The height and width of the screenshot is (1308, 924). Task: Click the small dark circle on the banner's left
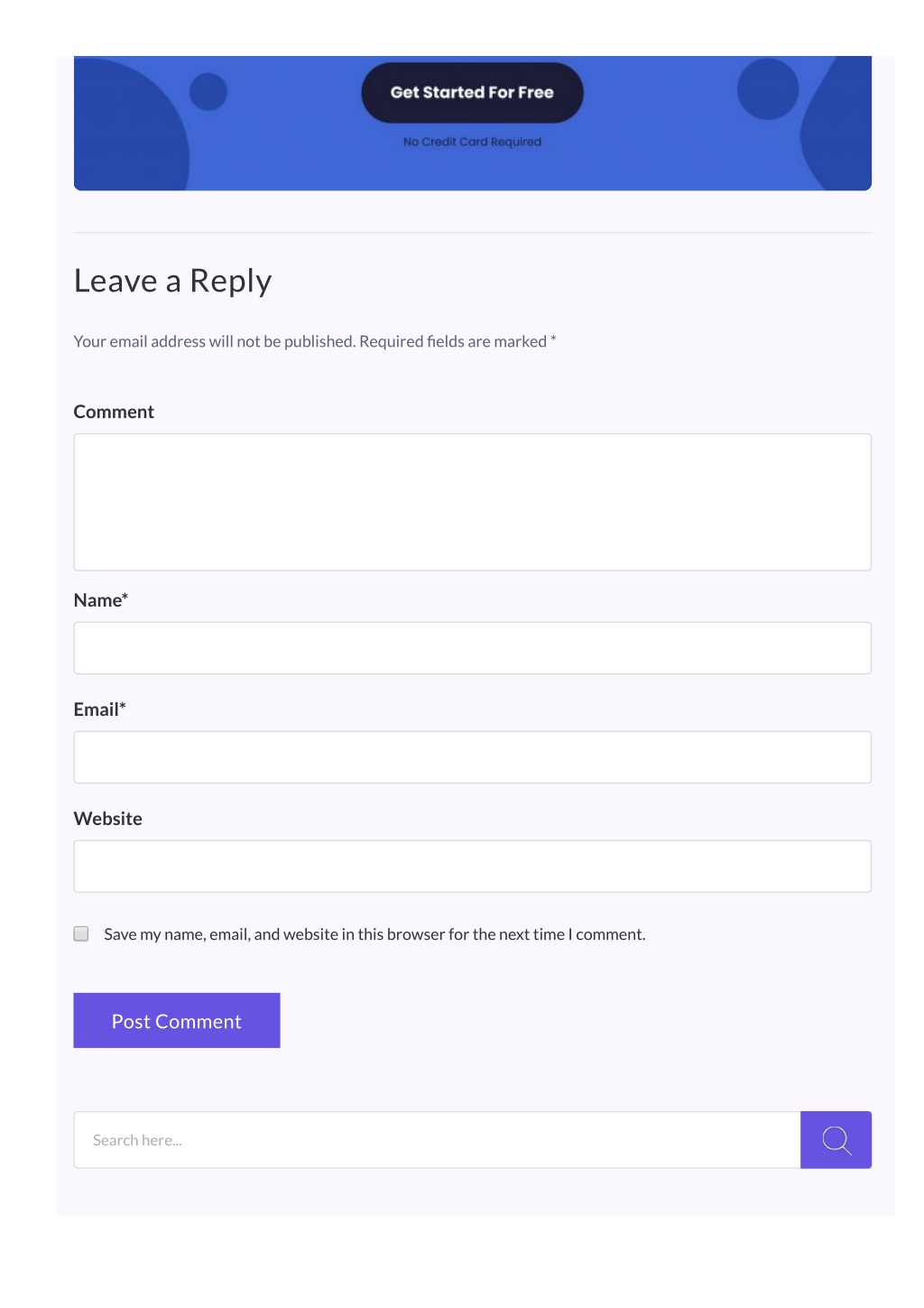pos(208,92)
